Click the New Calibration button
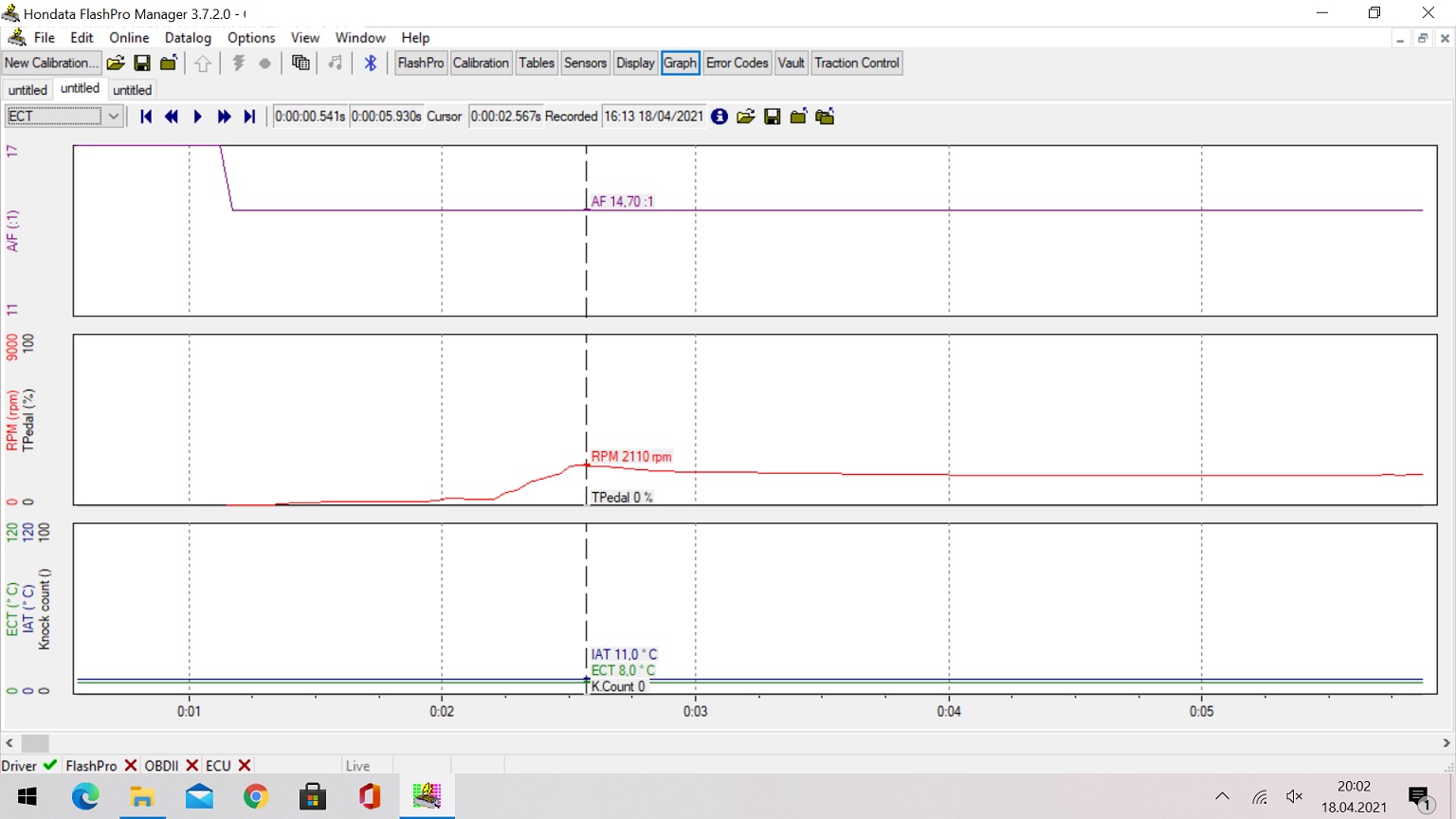 click(51, 63)
